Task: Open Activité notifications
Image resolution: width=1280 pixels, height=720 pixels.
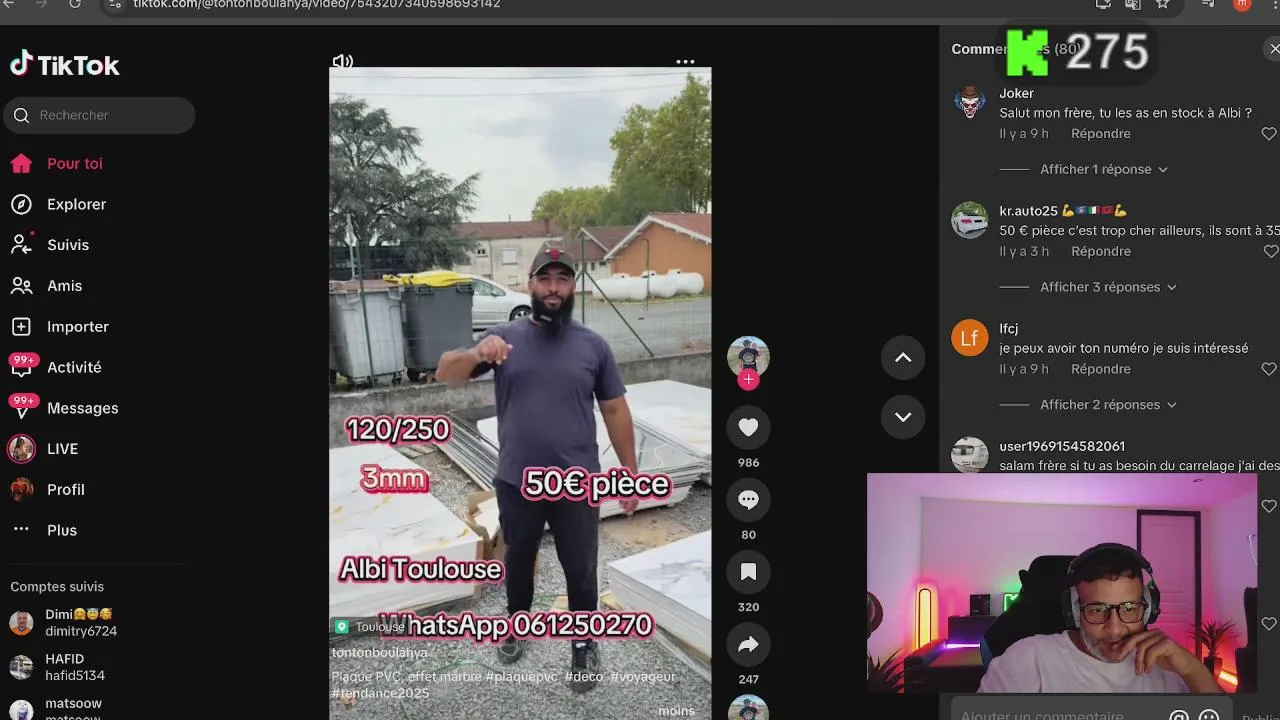Action: coord(74,367)
